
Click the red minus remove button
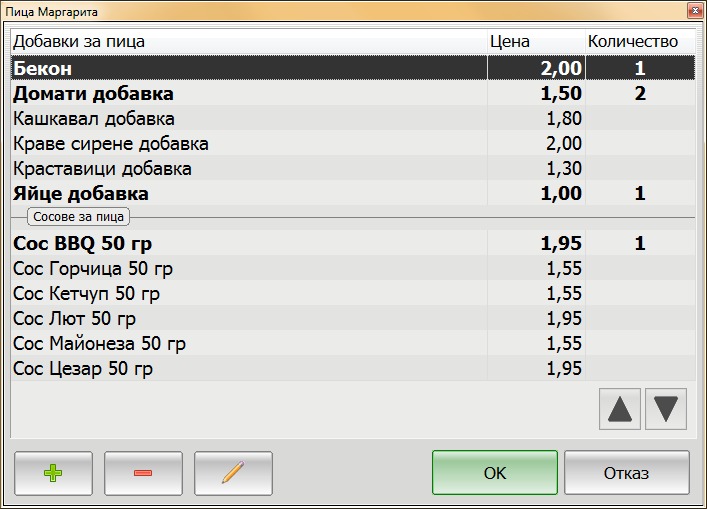[x=143, y=473]
